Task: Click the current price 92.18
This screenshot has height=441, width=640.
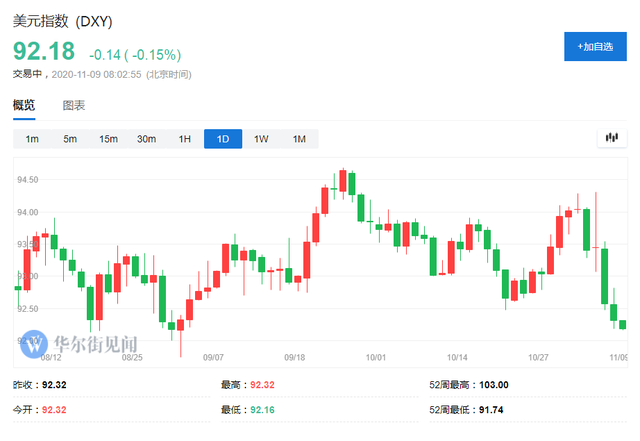Action: click(44, 51)
